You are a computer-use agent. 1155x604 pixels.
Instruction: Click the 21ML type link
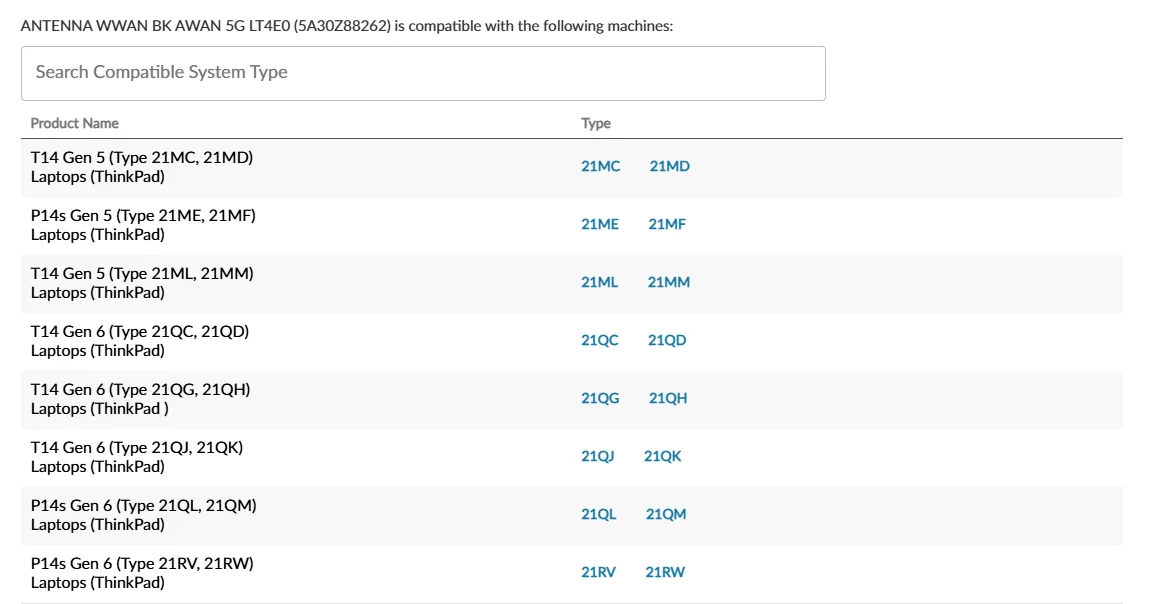(x=599, y=282)
